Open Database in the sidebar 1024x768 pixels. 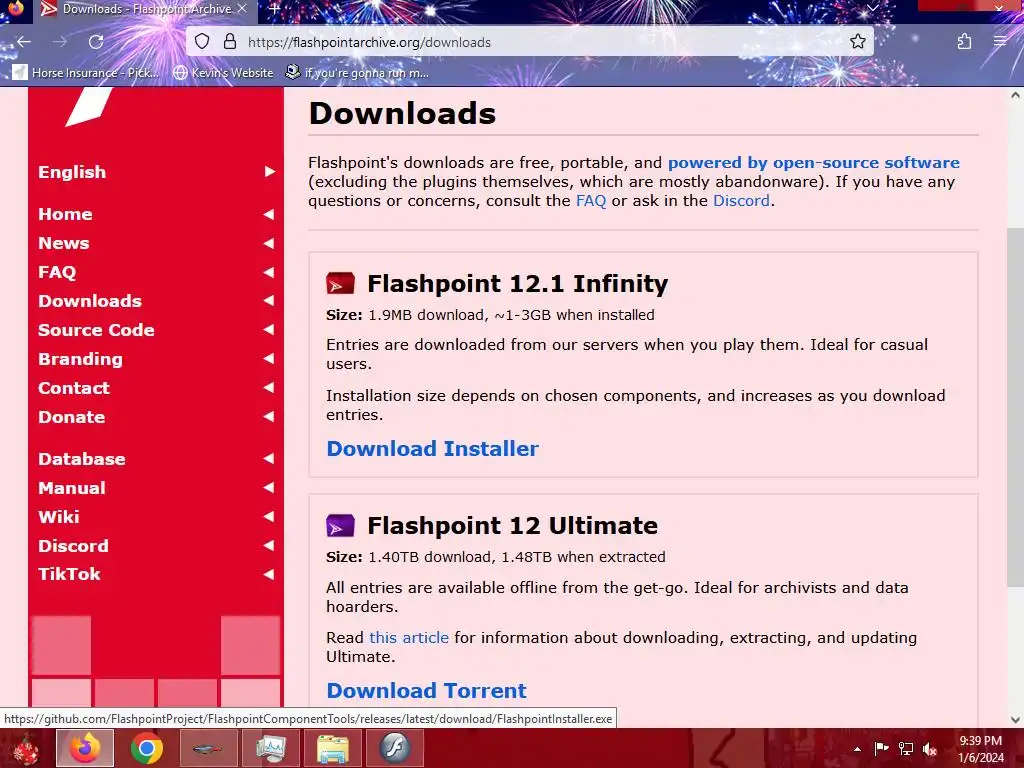[x=156, y=459]
